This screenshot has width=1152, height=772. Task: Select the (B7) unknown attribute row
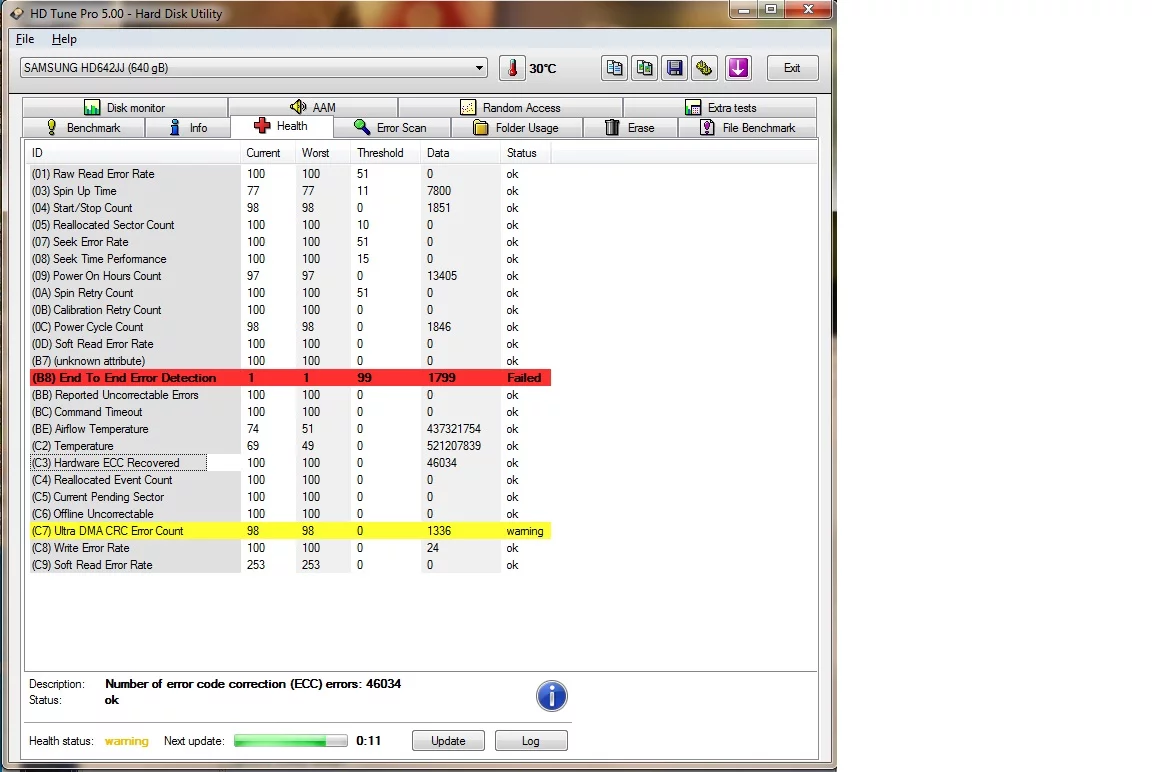coord(290,361)
